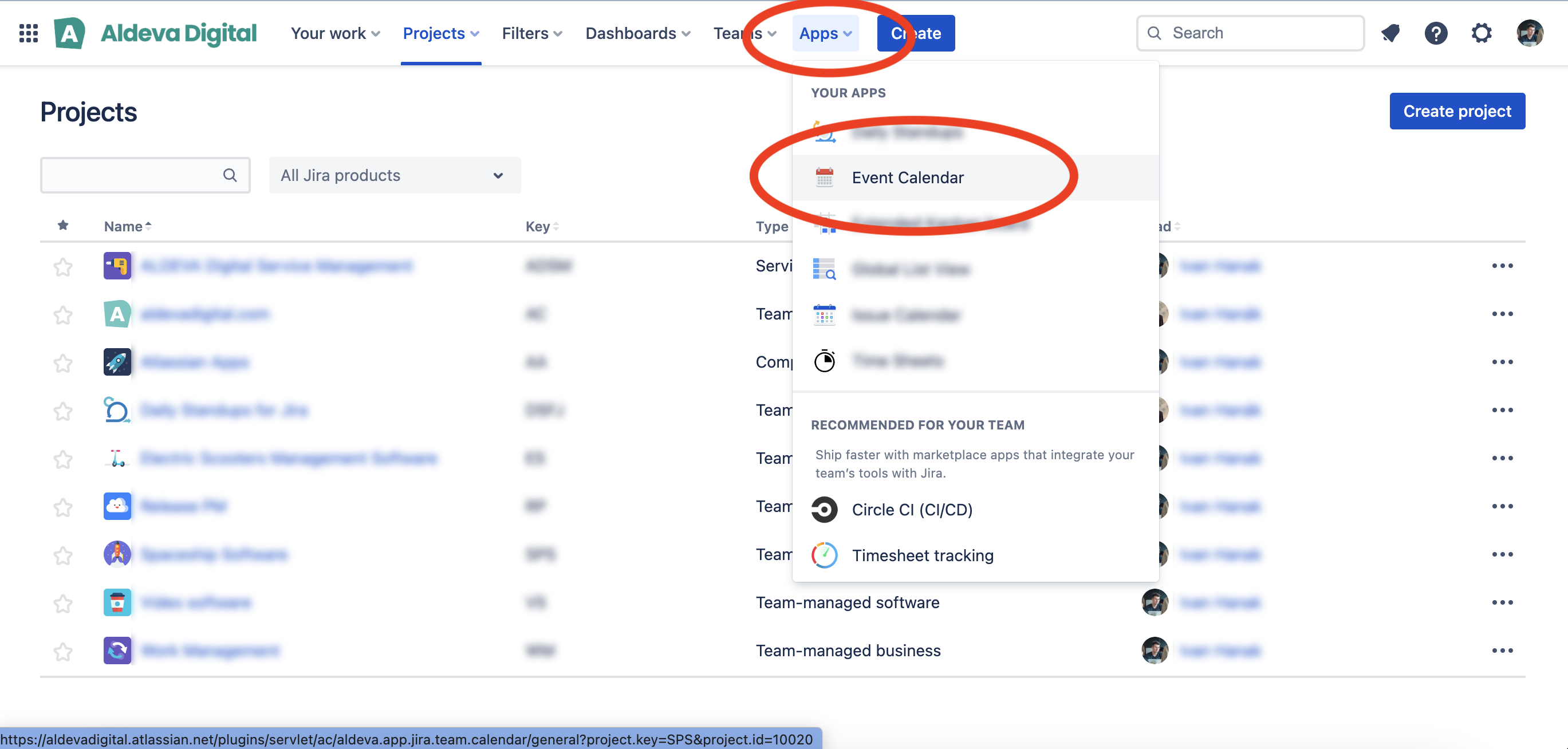Viewport: 1568px width, 749px height.
Task: Open more actions for scooter project row
Action: pos(1502,458)
